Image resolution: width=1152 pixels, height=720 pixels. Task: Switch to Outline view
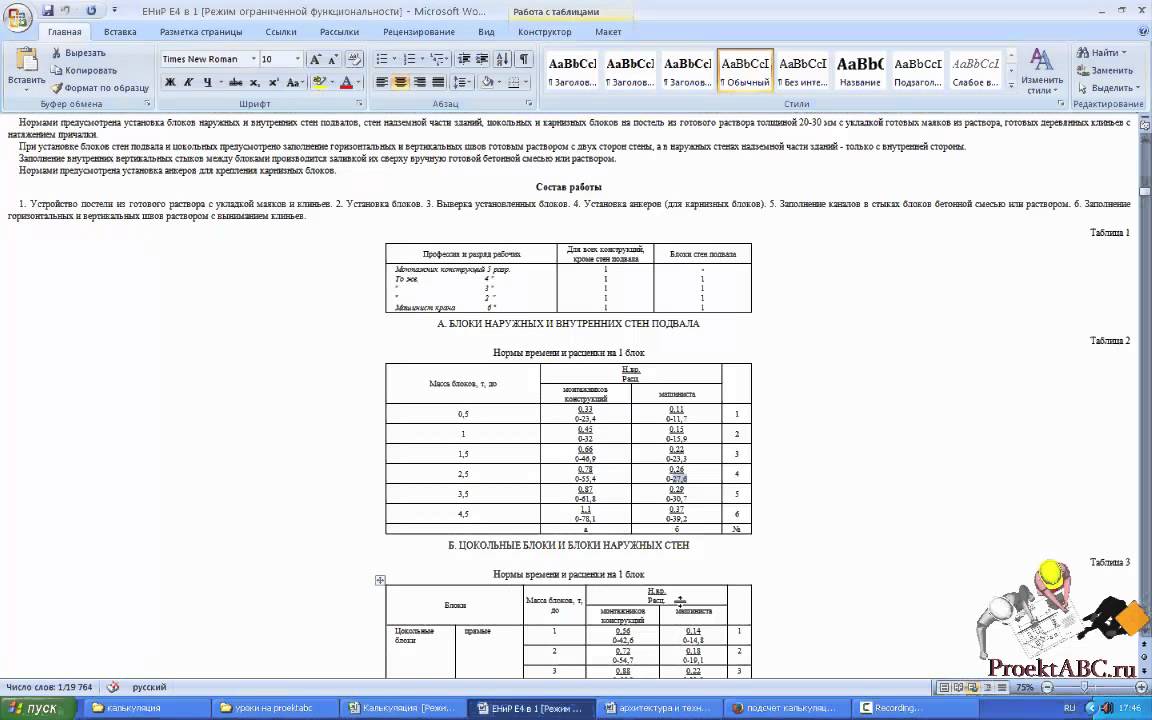pos(987,688)
